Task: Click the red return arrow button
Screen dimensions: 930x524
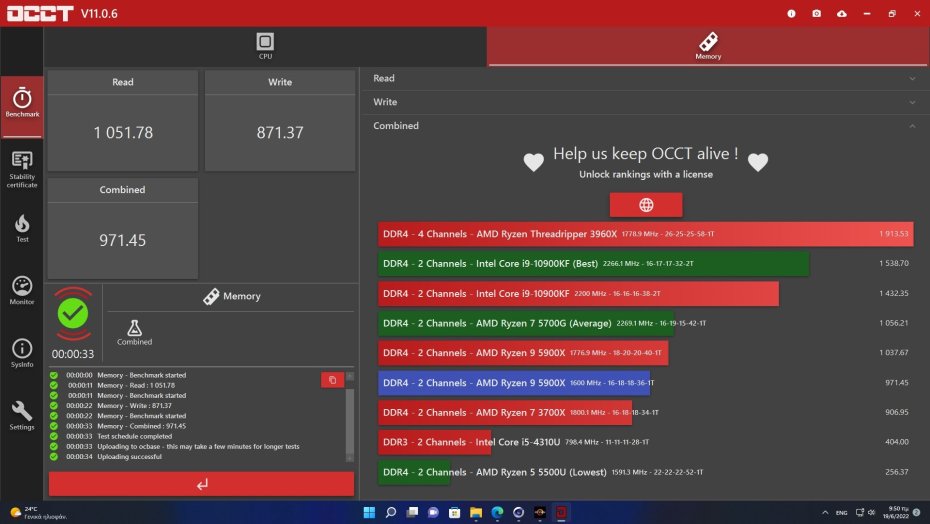Action: [202, 484]
